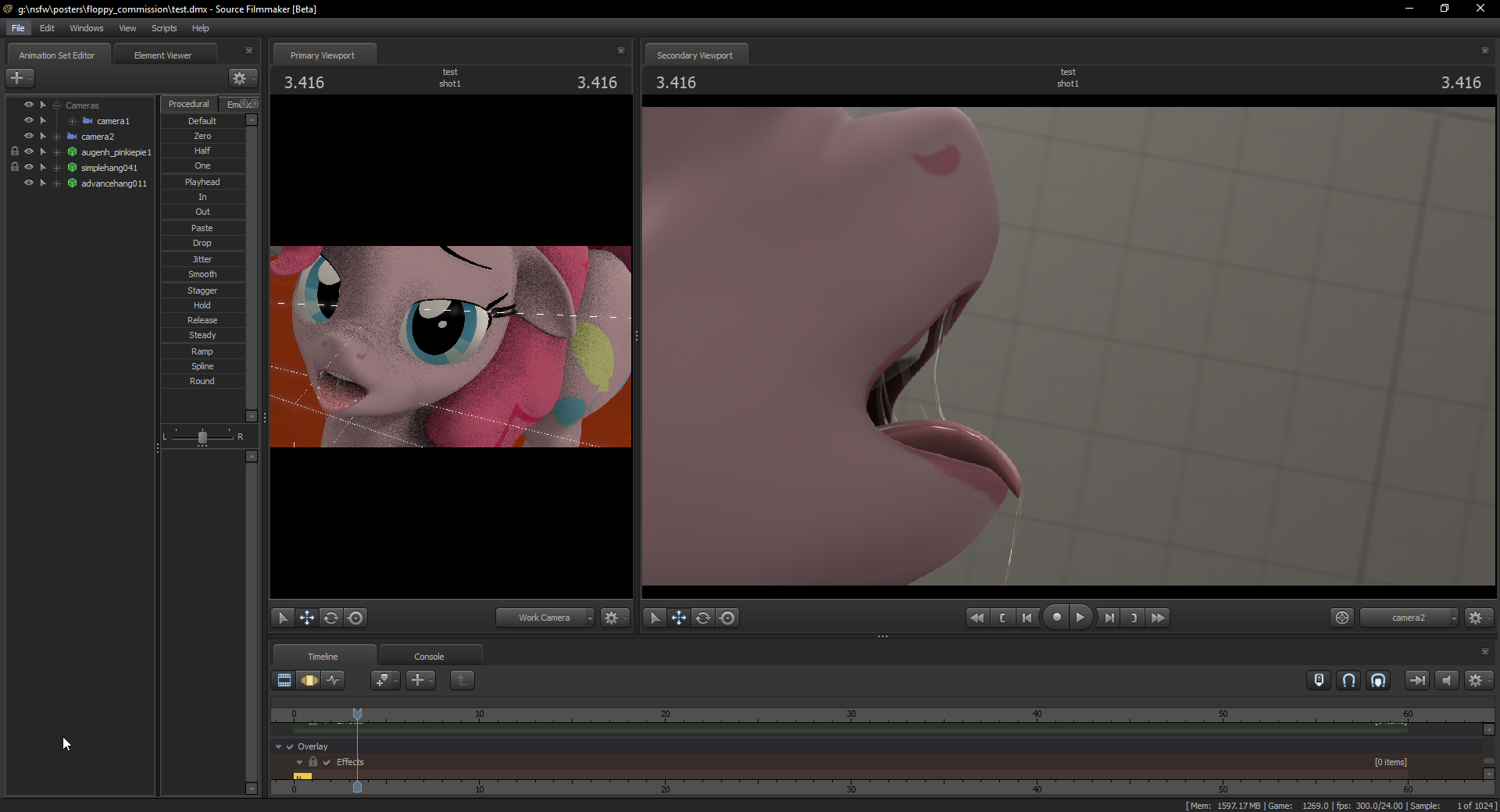Expand the simplehang041 tree node
This screenshot has width=1500, height=812.
pos(57,168)
